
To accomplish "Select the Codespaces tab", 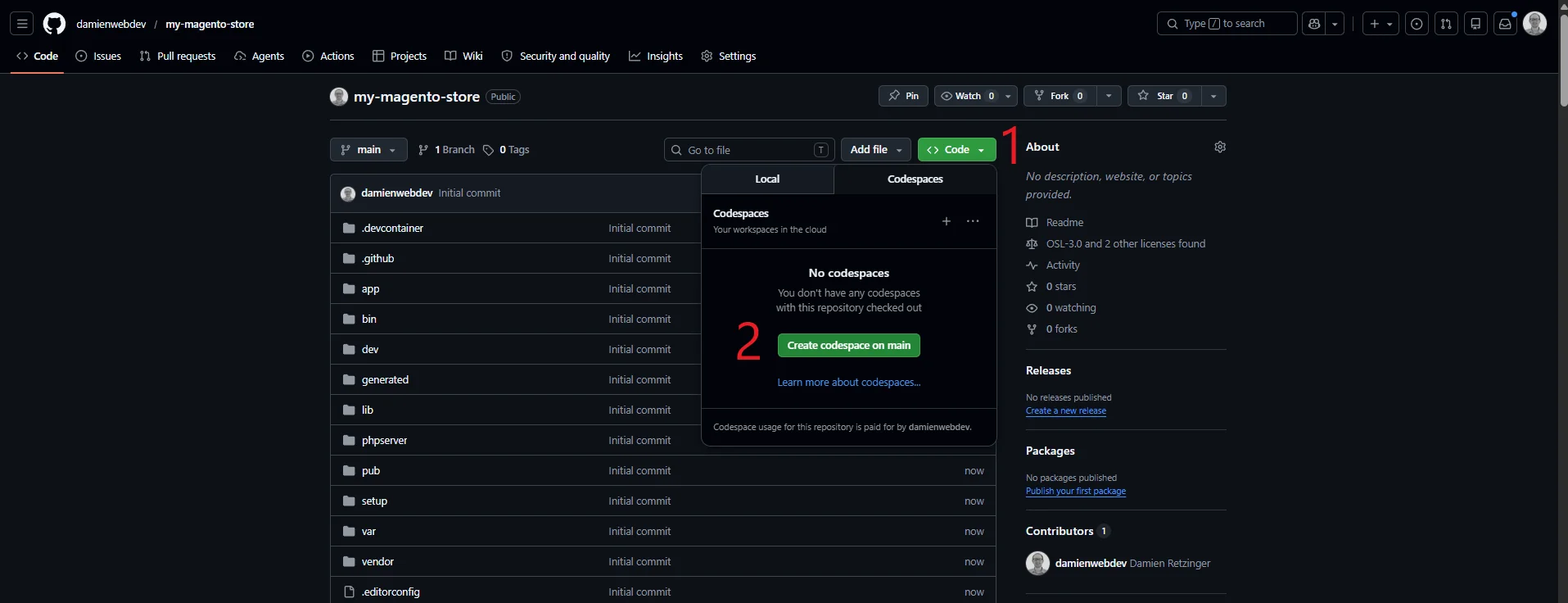I will [x=915, y=179].
